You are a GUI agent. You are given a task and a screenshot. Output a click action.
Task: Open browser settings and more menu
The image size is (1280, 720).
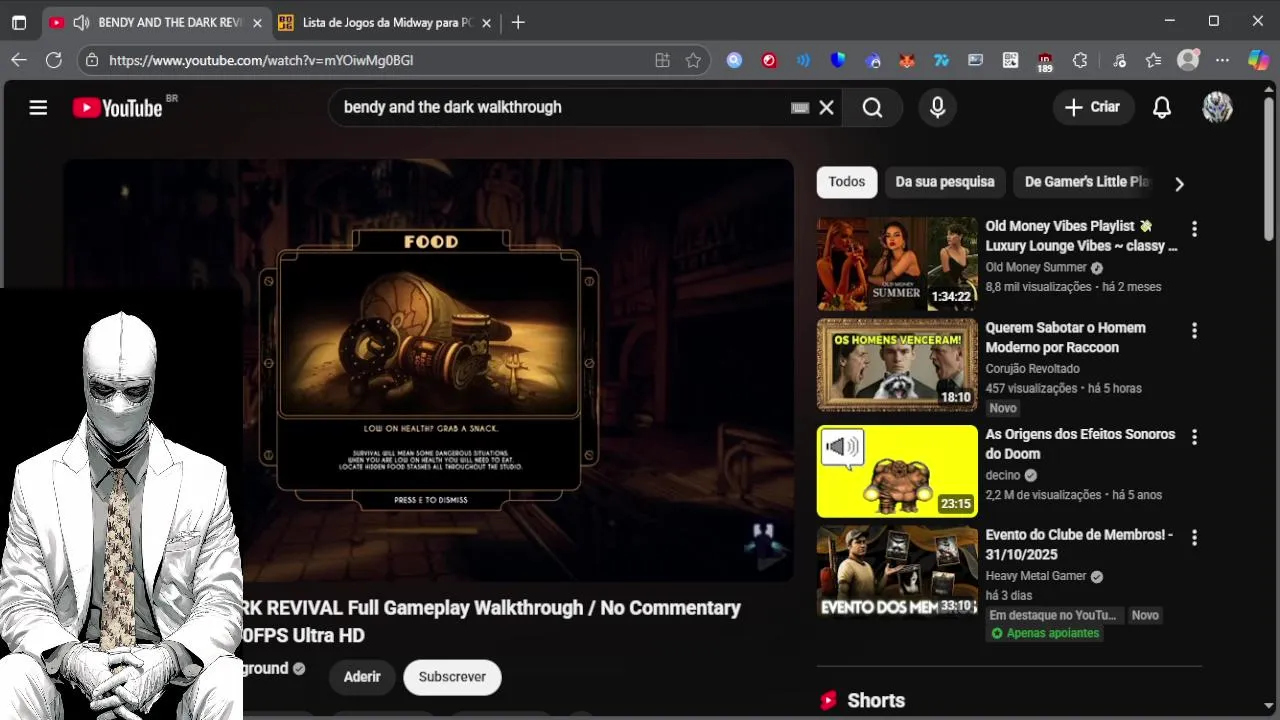[x=1222, y=60]
